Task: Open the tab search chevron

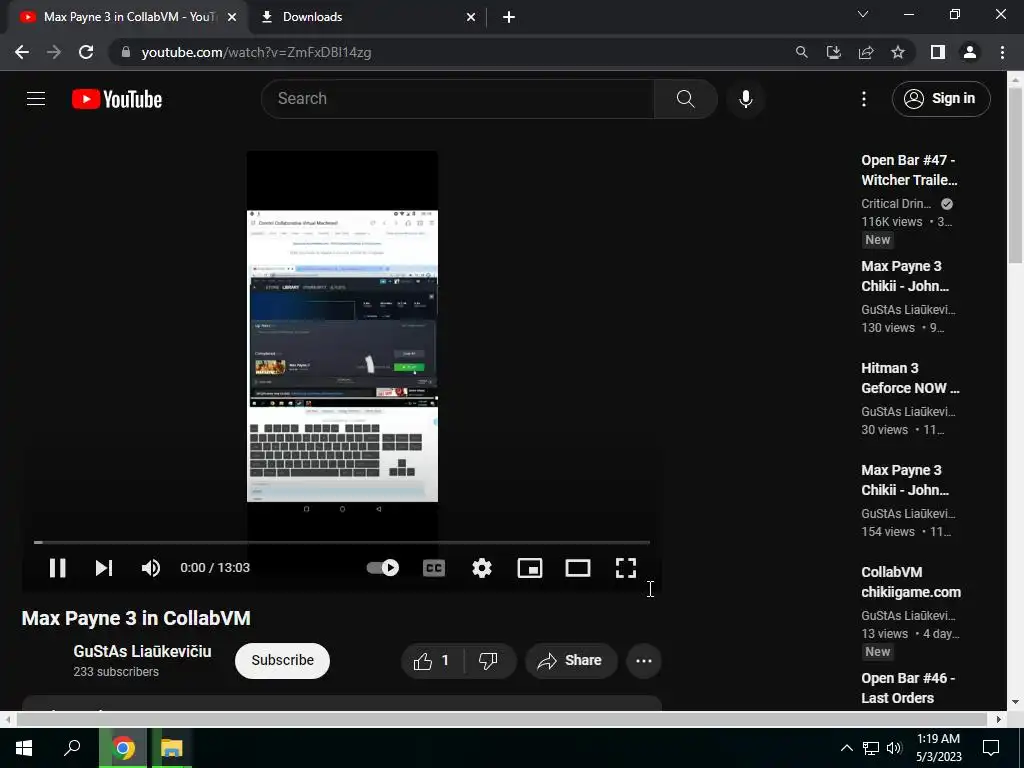Action: pos(863,14)
